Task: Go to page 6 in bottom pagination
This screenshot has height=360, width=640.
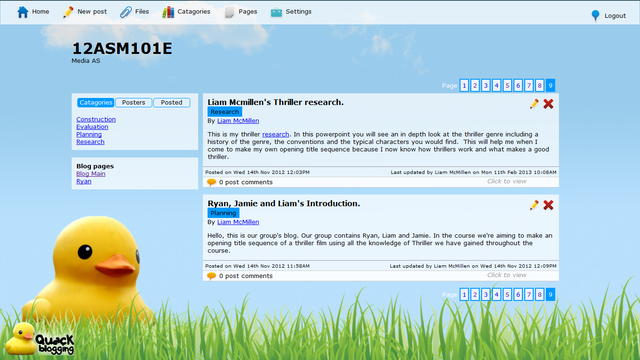Action: (518, 294)
